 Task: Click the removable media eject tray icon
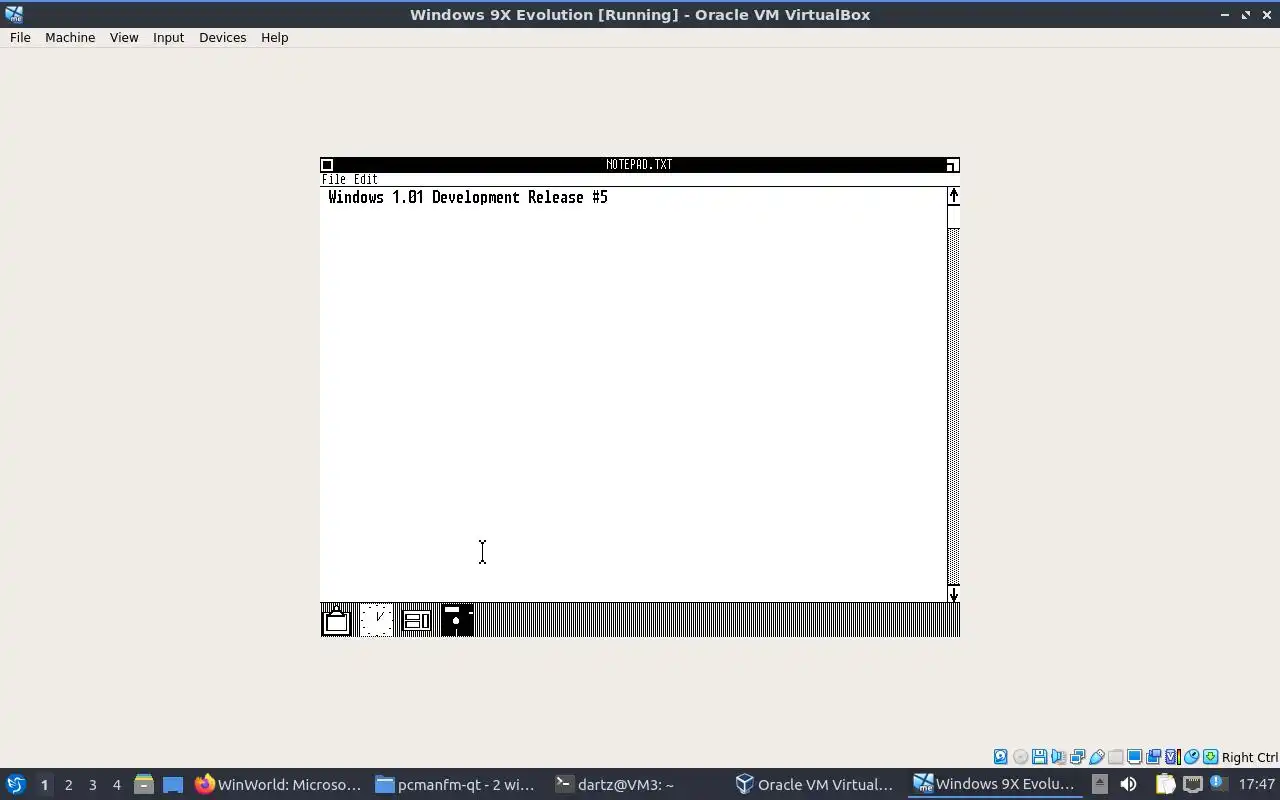1099,784
